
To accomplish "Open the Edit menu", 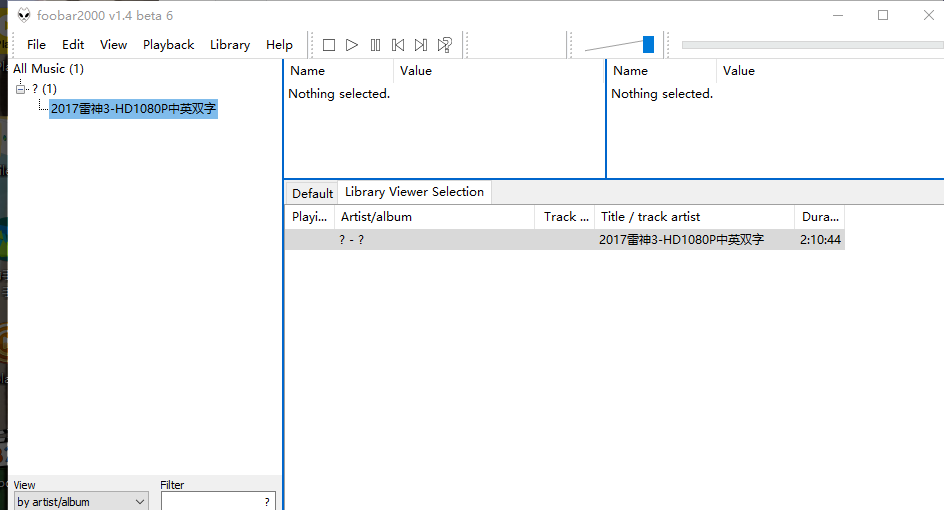I will (x=73, y=45).
